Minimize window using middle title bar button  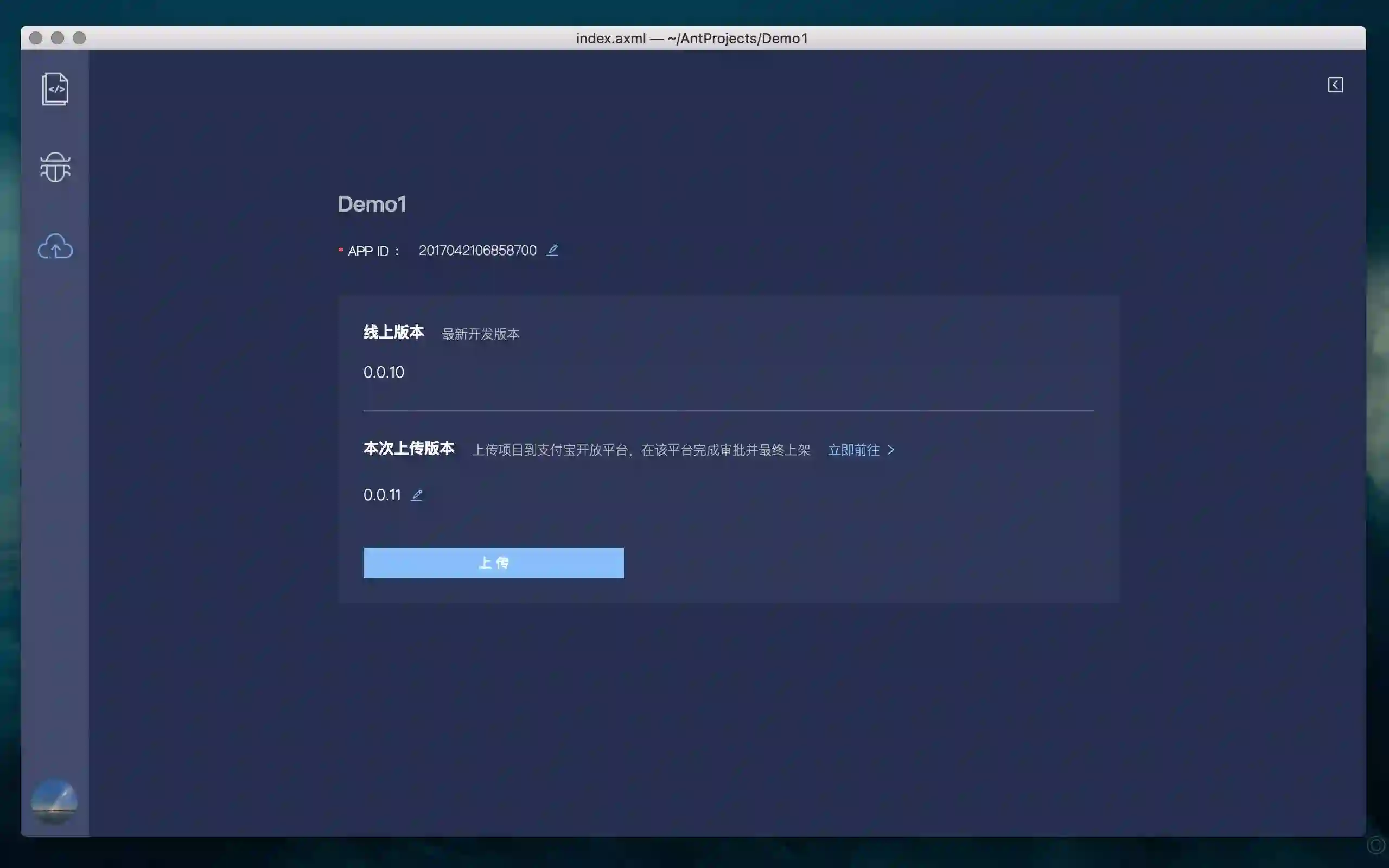(58, 38)
